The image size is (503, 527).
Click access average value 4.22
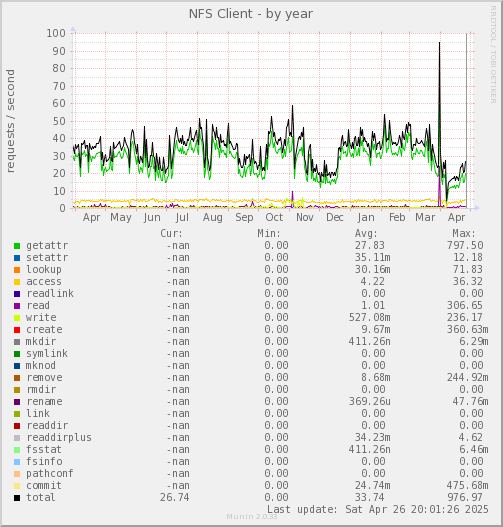(373, 282)
